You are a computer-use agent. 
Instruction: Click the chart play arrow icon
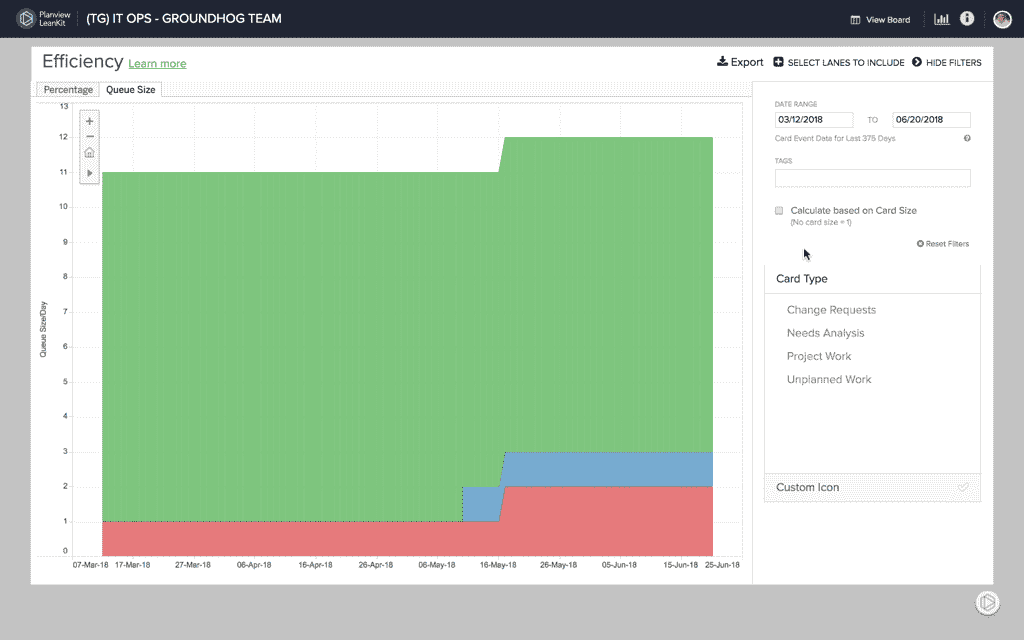click(89, 173)
